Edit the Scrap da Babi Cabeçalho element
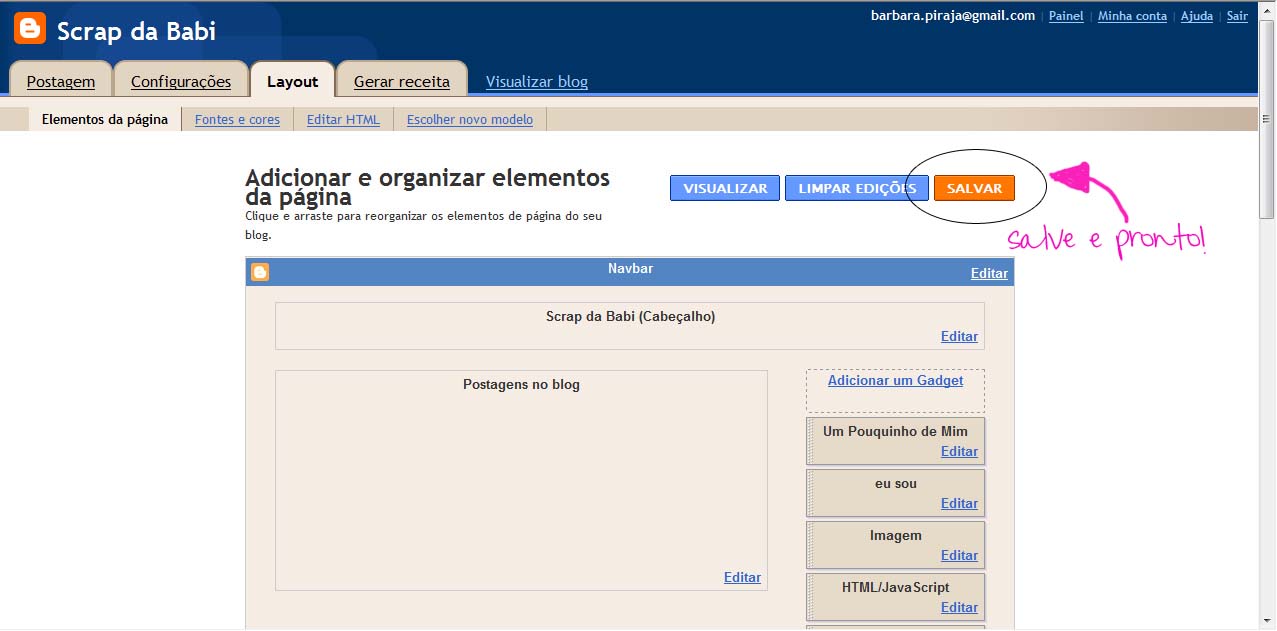The height and width of the screenshot is (631, 1277). pyautogui.click(x=959, y=336)
